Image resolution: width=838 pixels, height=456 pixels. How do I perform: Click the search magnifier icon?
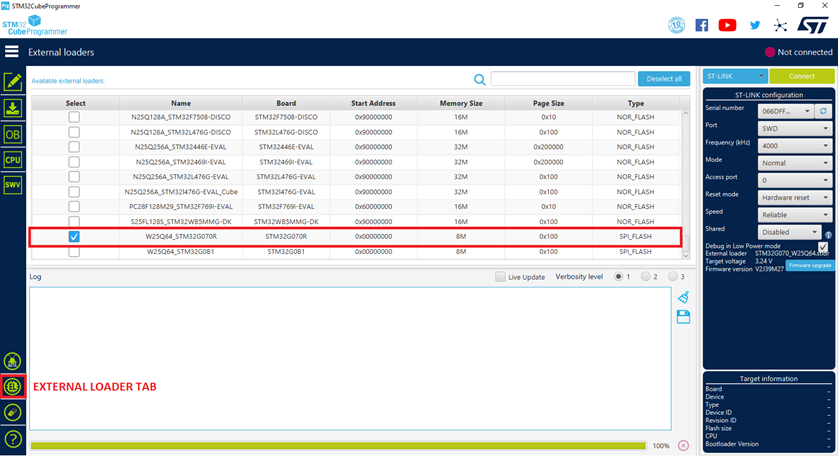point(479,80)
